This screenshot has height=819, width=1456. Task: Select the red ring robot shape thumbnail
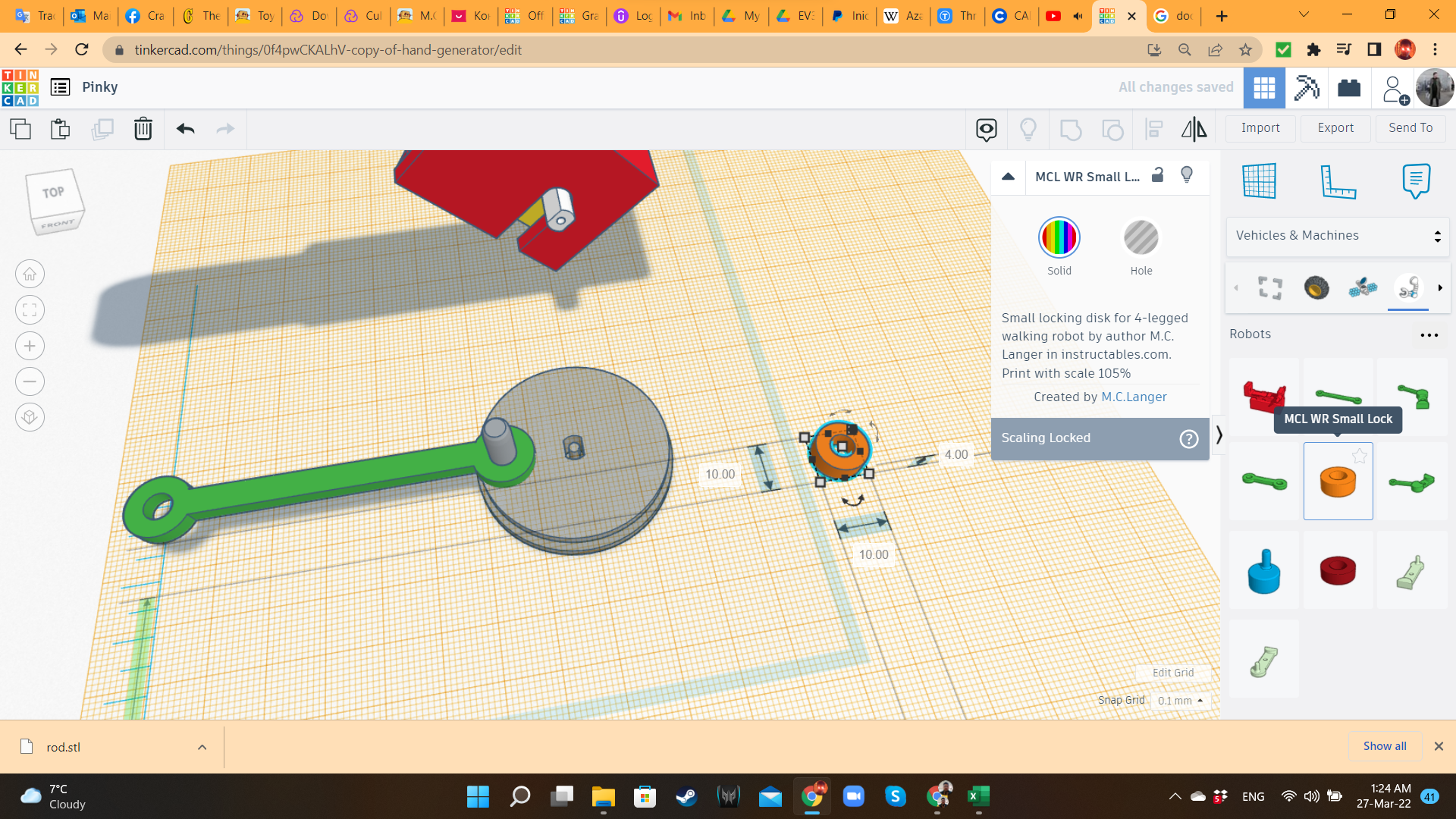pyautogui.click(x=1338, y=570)
